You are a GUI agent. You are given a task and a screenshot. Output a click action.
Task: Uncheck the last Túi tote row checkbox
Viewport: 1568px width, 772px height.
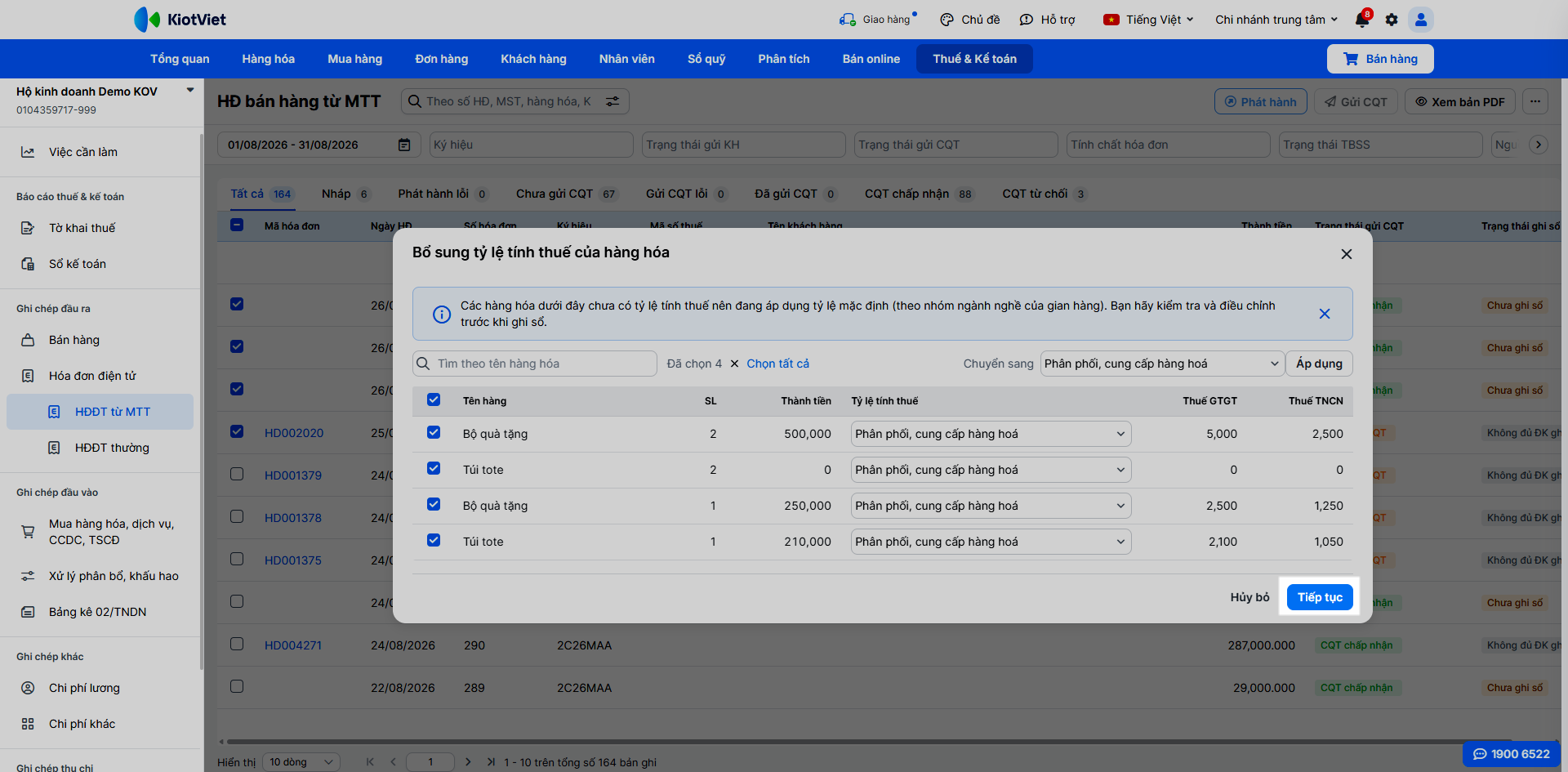(434, 540)
